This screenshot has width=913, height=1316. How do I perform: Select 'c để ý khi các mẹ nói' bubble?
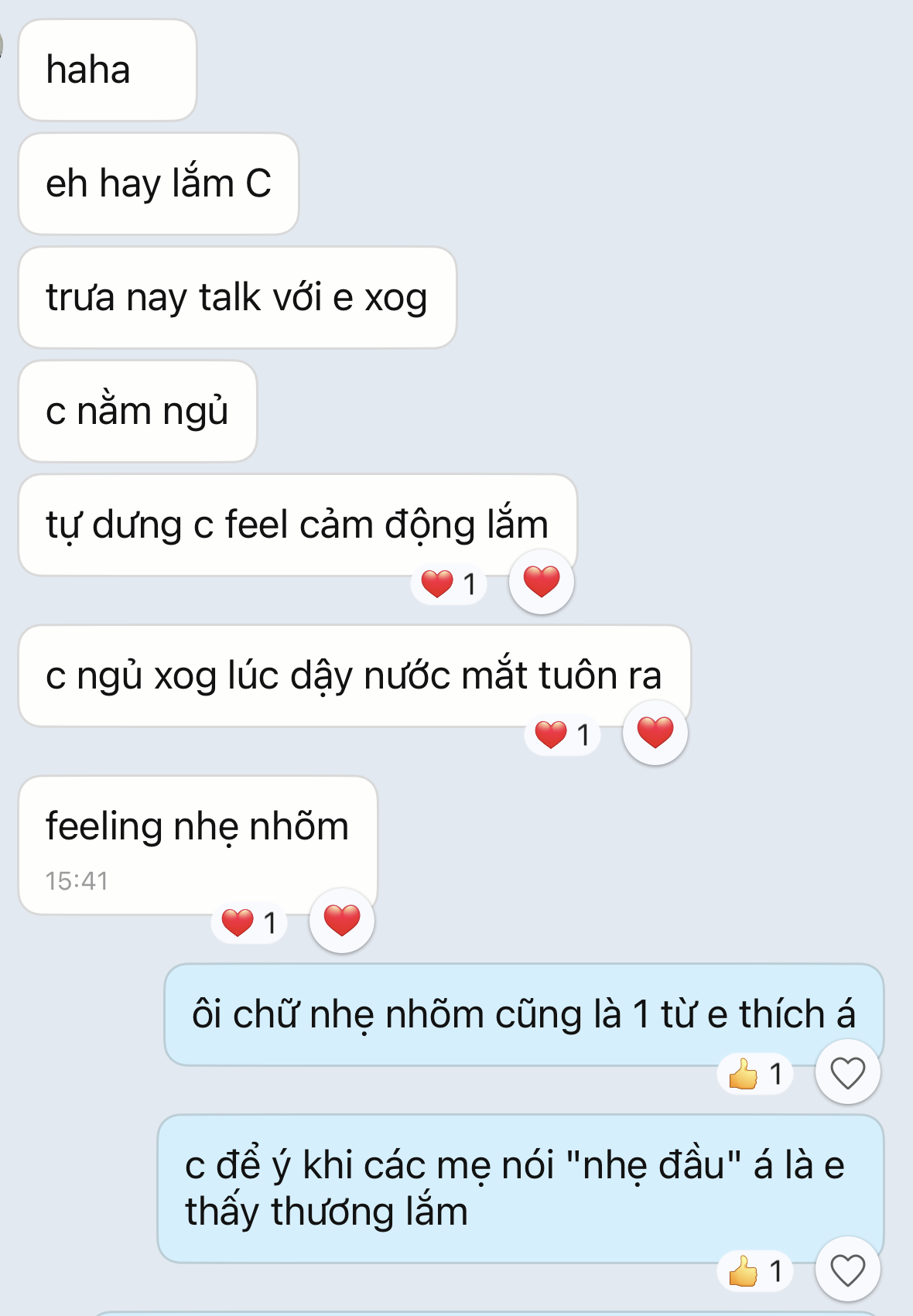tap(521, 1188)
